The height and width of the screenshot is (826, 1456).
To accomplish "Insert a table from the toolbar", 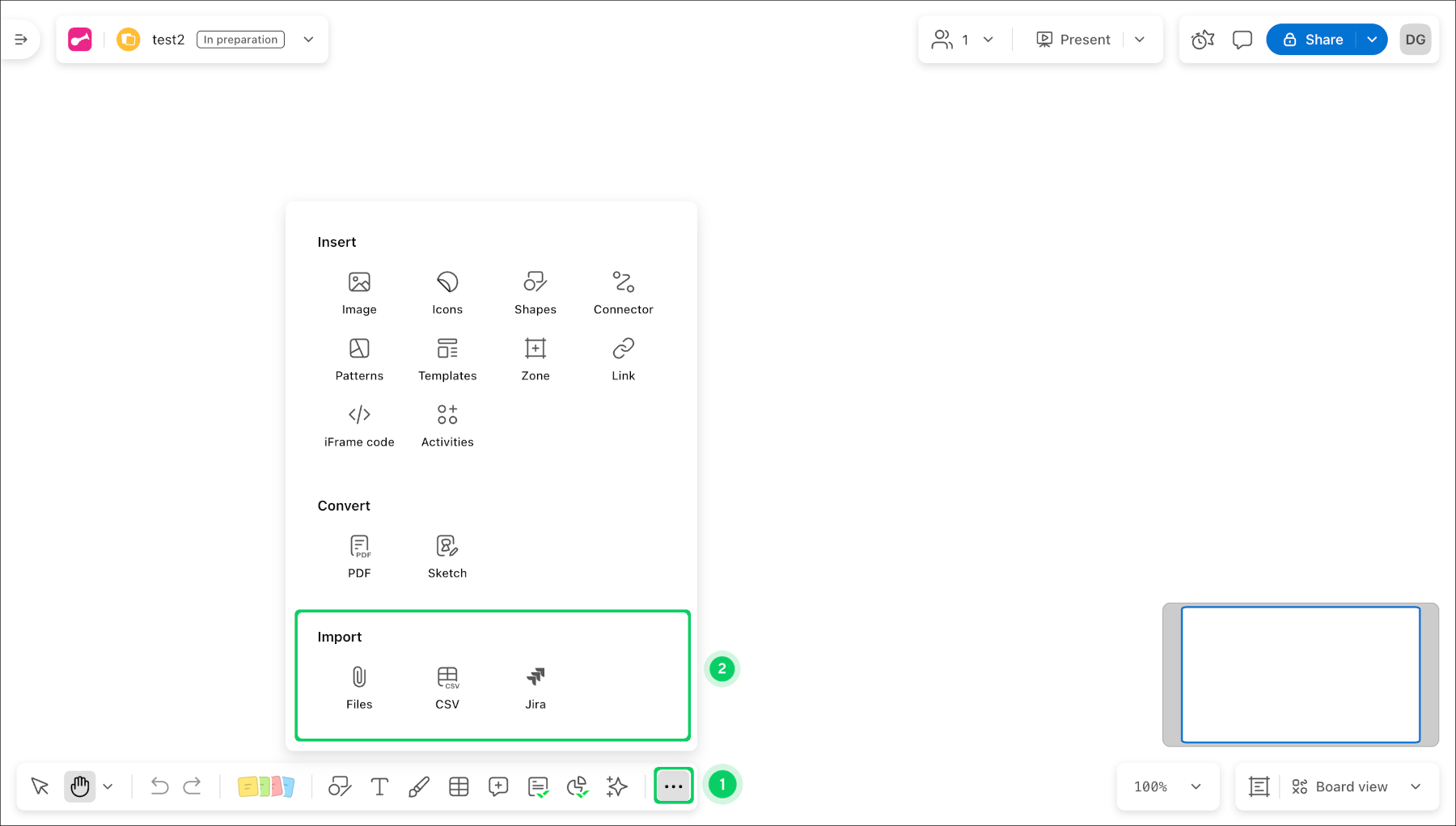I will click(459, 786).
